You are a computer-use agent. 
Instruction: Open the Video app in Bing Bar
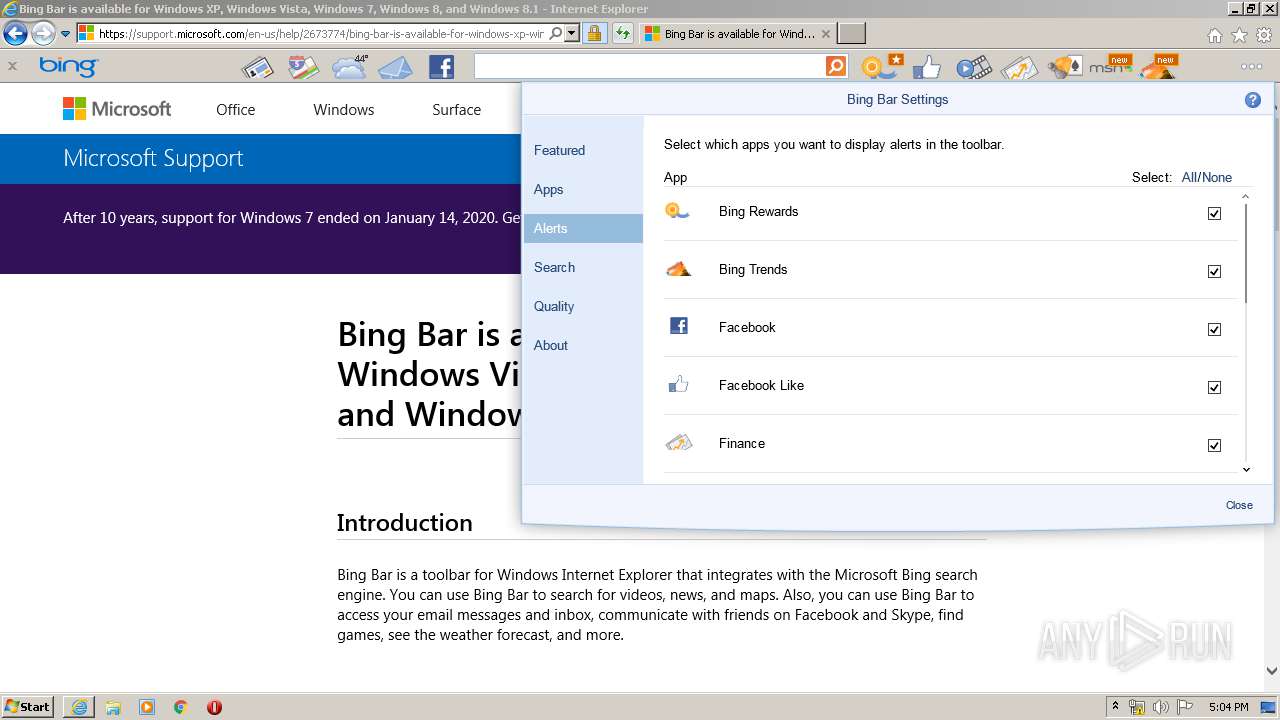(973, 68)
